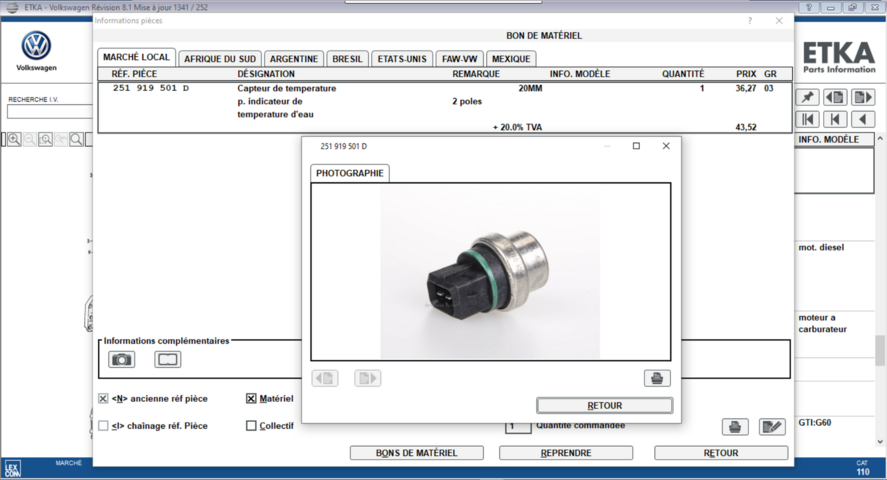Viewport: 887px width, 480px height.
Task: Step back with the single-bar left arrow
Action: pyautogui.click(x=835, y=119)
